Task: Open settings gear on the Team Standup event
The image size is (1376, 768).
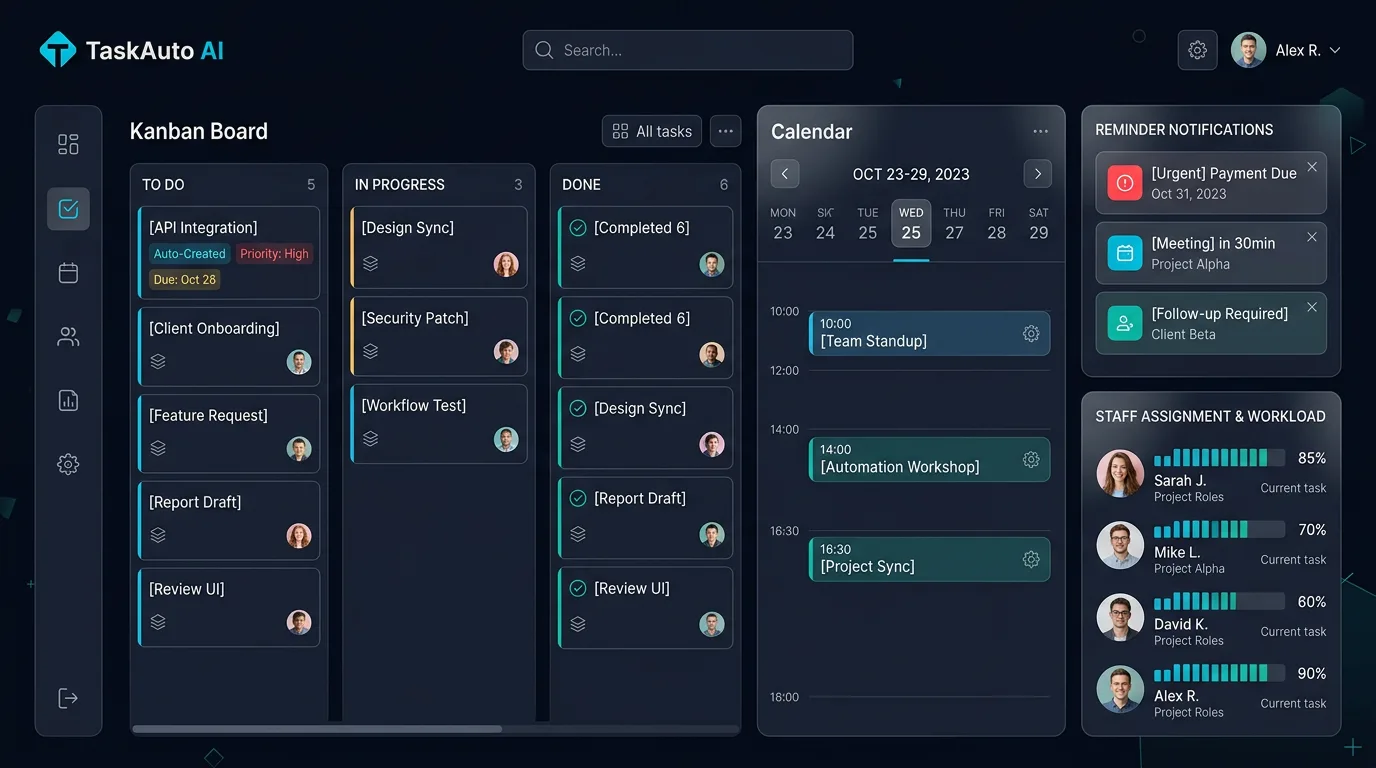Action: click(1031, 333)
